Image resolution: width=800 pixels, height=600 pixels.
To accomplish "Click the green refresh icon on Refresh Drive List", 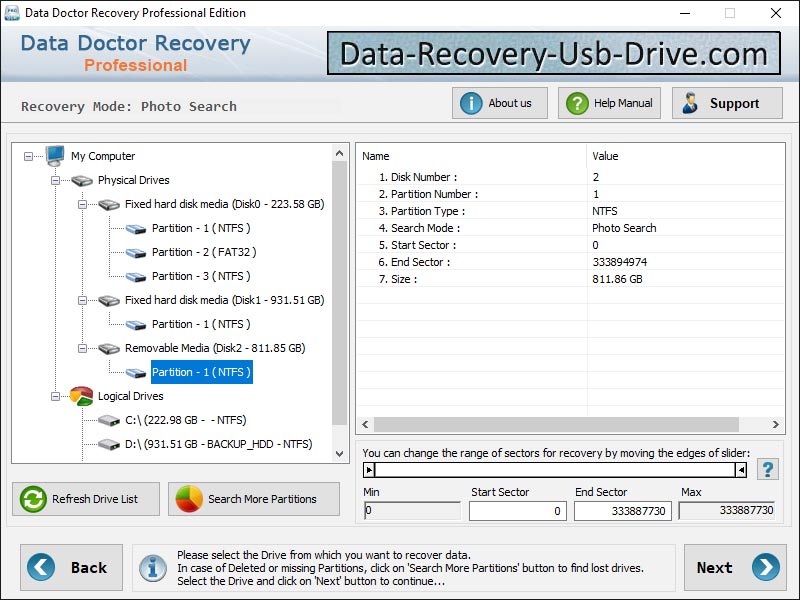I will tap(31, 499).
